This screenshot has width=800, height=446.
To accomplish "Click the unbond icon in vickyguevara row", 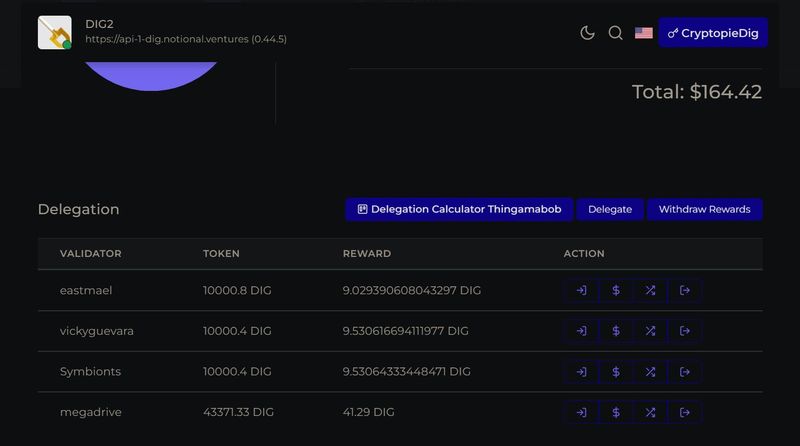I will point(685,331).
